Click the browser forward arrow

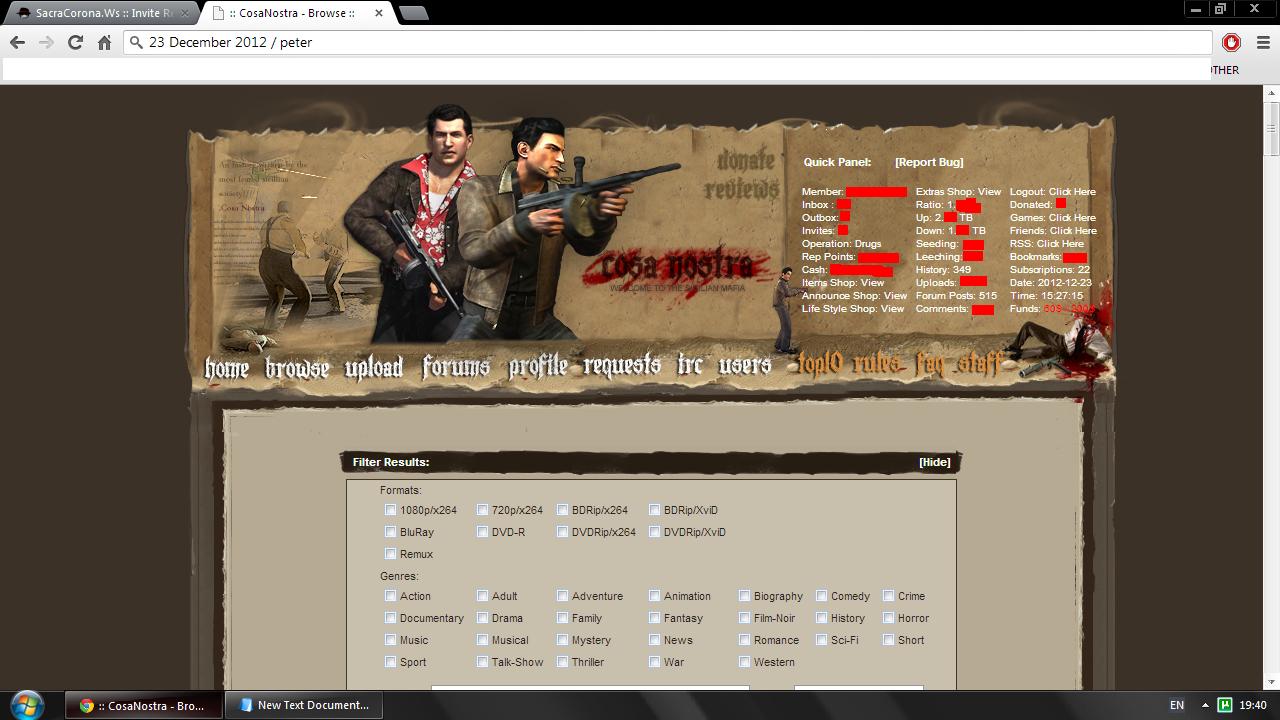(46, 42)
